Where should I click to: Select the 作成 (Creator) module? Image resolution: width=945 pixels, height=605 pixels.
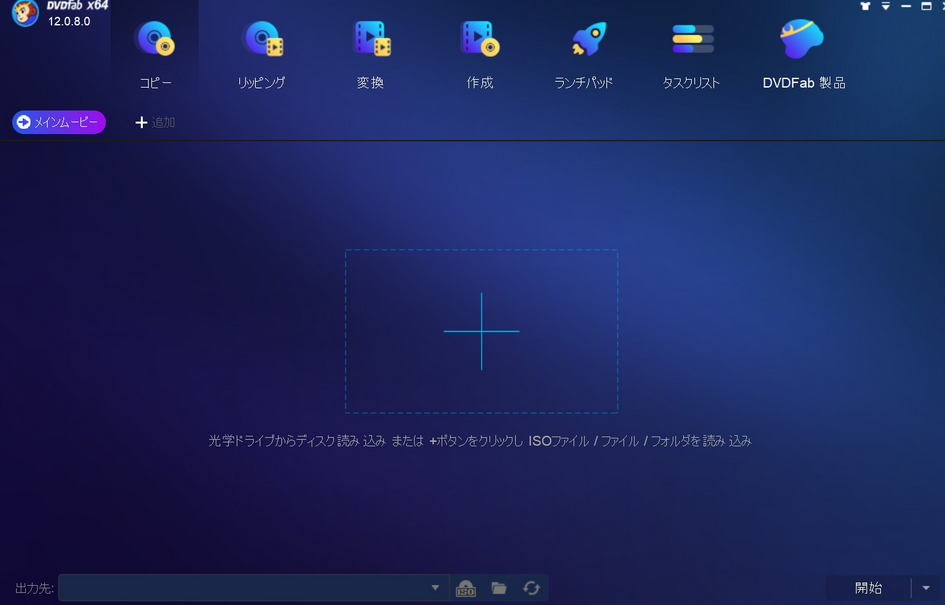tap(479, 52)
